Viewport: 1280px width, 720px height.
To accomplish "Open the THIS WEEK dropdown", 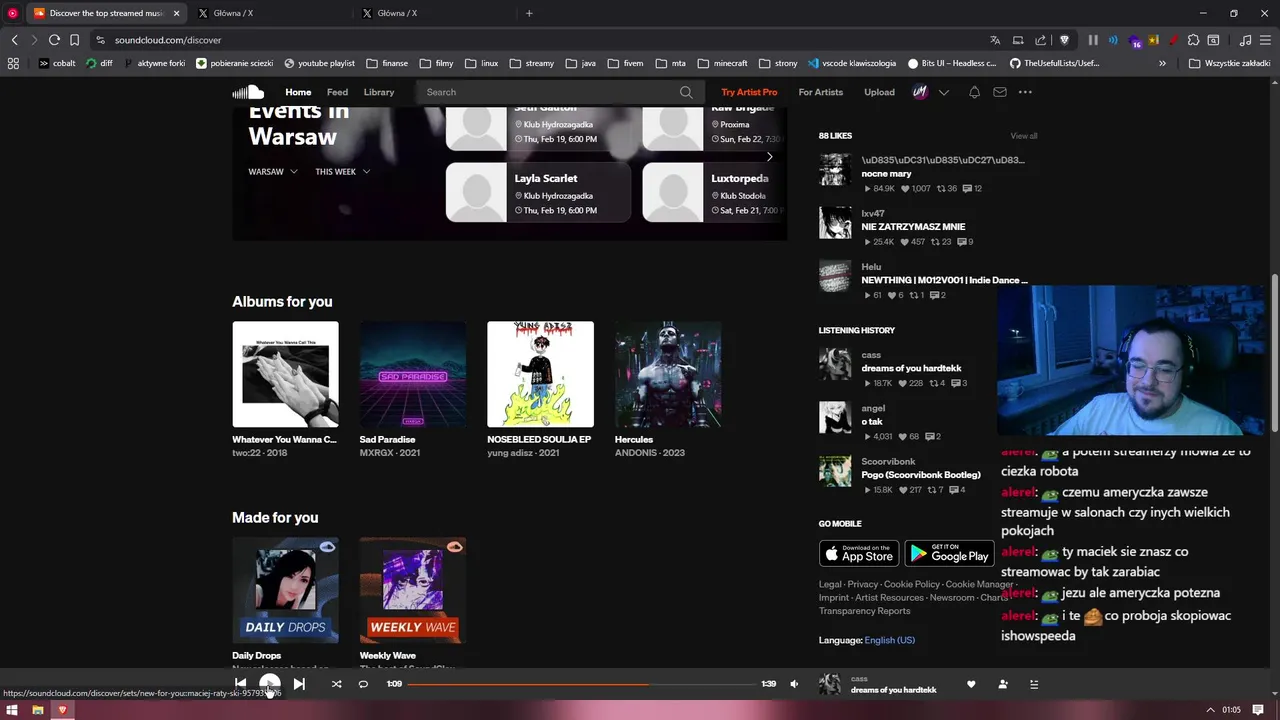I will [343, 172].
